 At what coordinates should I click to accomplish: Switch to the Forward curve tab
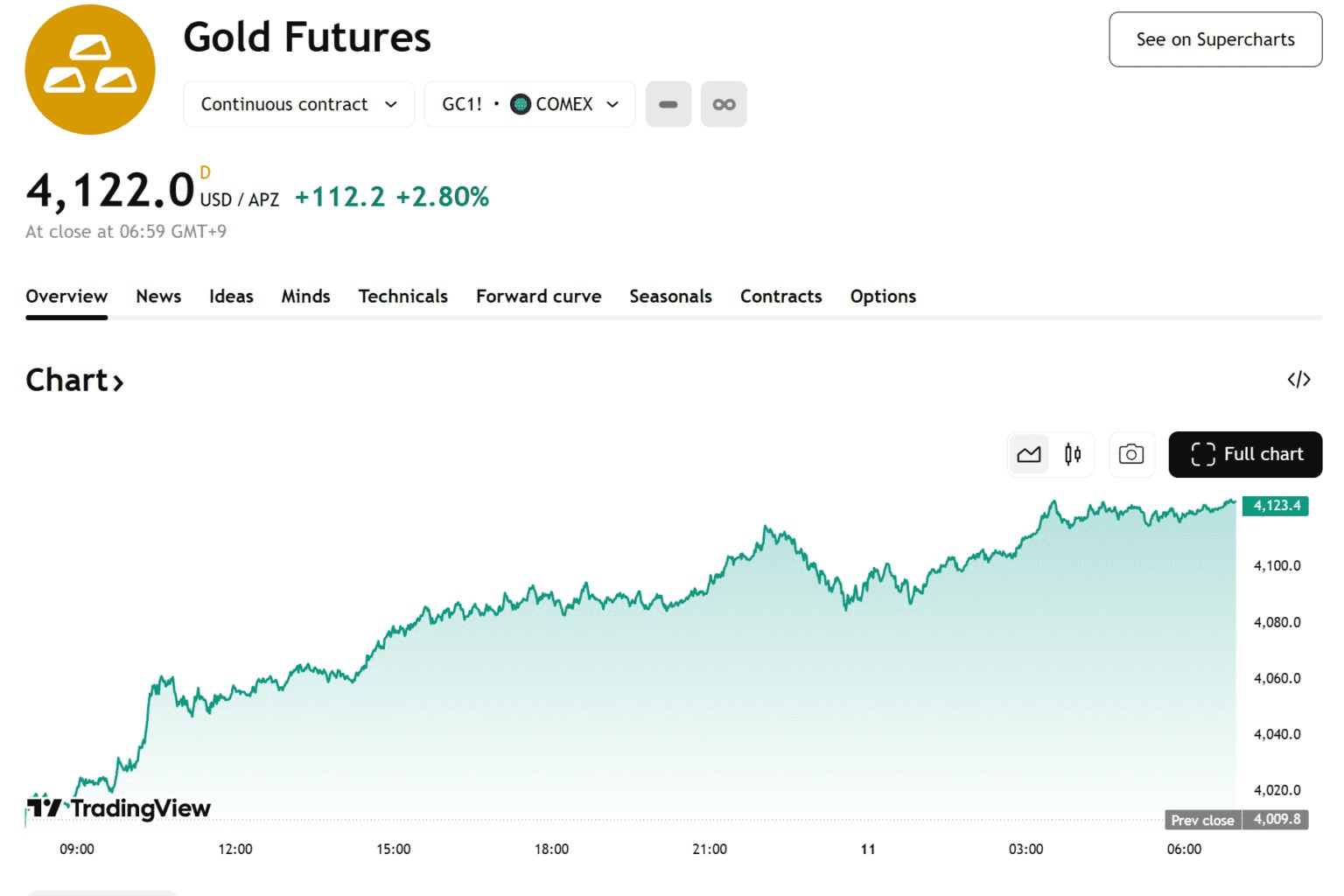(538, 297)
